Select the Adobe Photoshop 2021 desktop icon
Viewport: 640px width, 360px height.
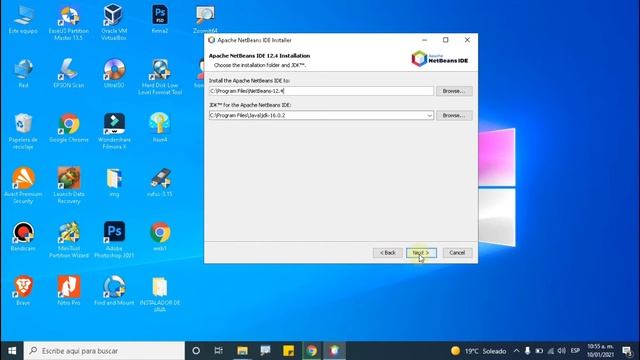pos(114,240)
